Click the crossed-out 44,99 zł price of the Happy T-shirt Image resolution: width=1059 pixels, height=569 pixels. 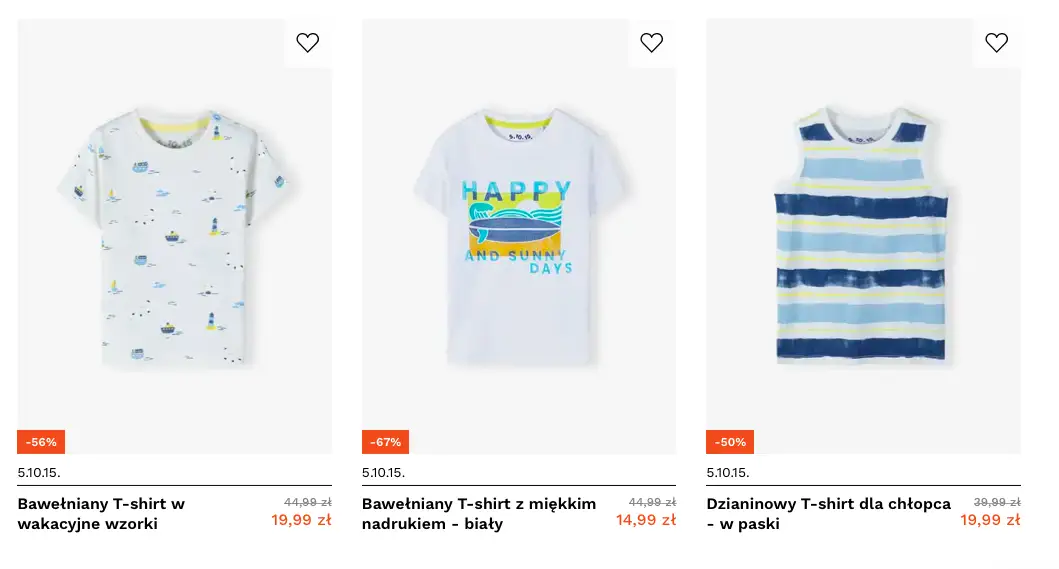click(x=652, y=502)
